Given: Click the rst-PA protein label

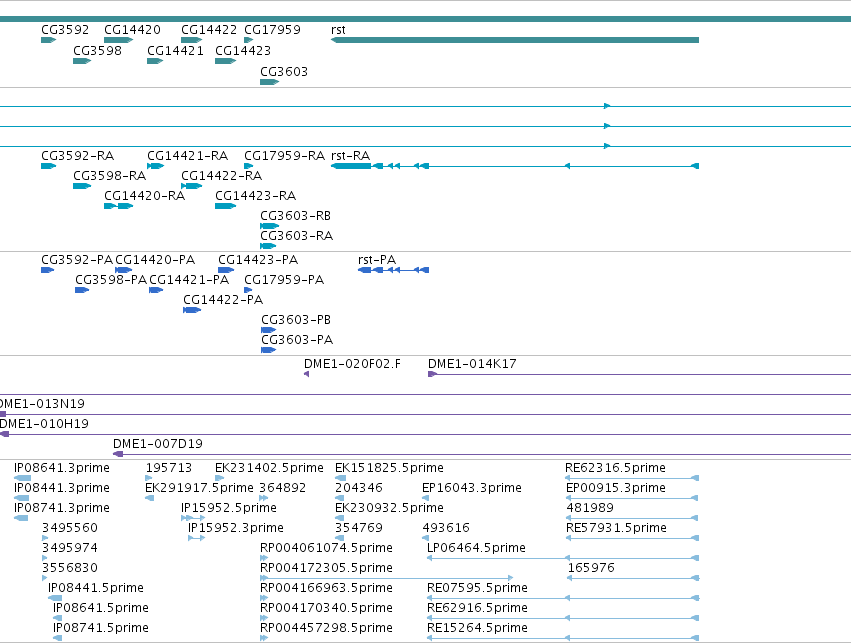Looking at the screenshot, I should point(377,260).
